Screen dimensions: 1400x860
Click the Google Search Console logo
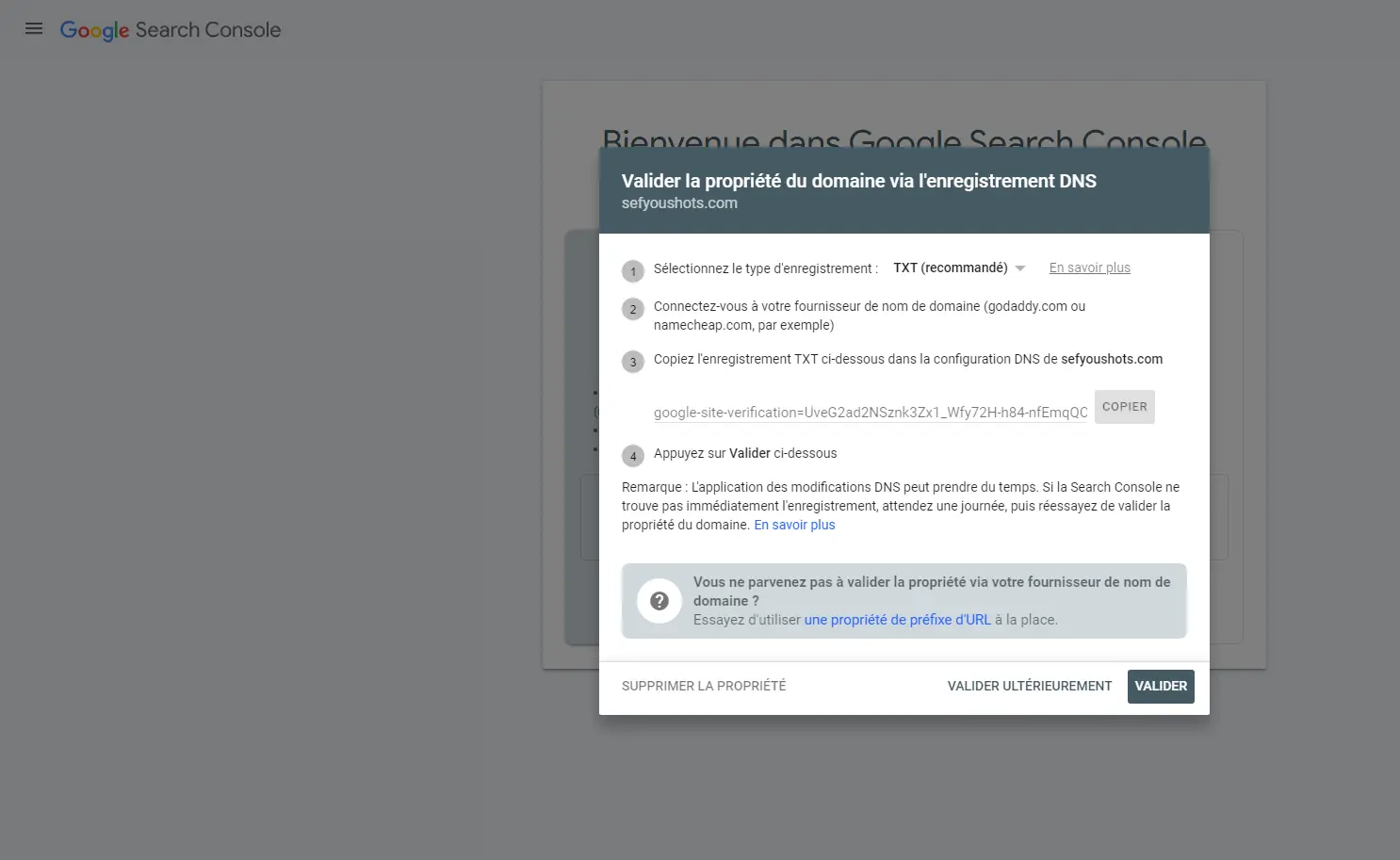(x=171, y=30)
